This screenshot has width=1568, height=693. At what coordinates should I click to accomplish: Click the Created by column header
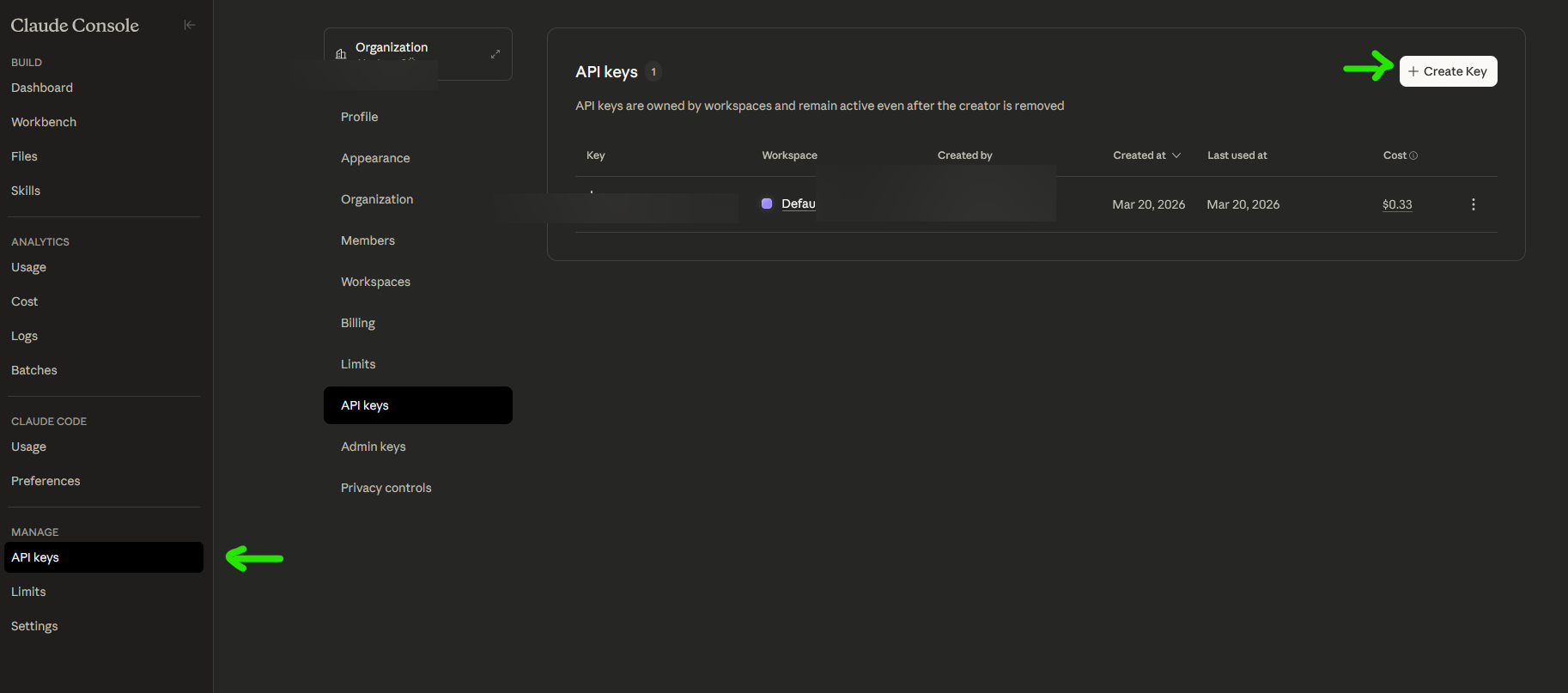tap(965, 155)
